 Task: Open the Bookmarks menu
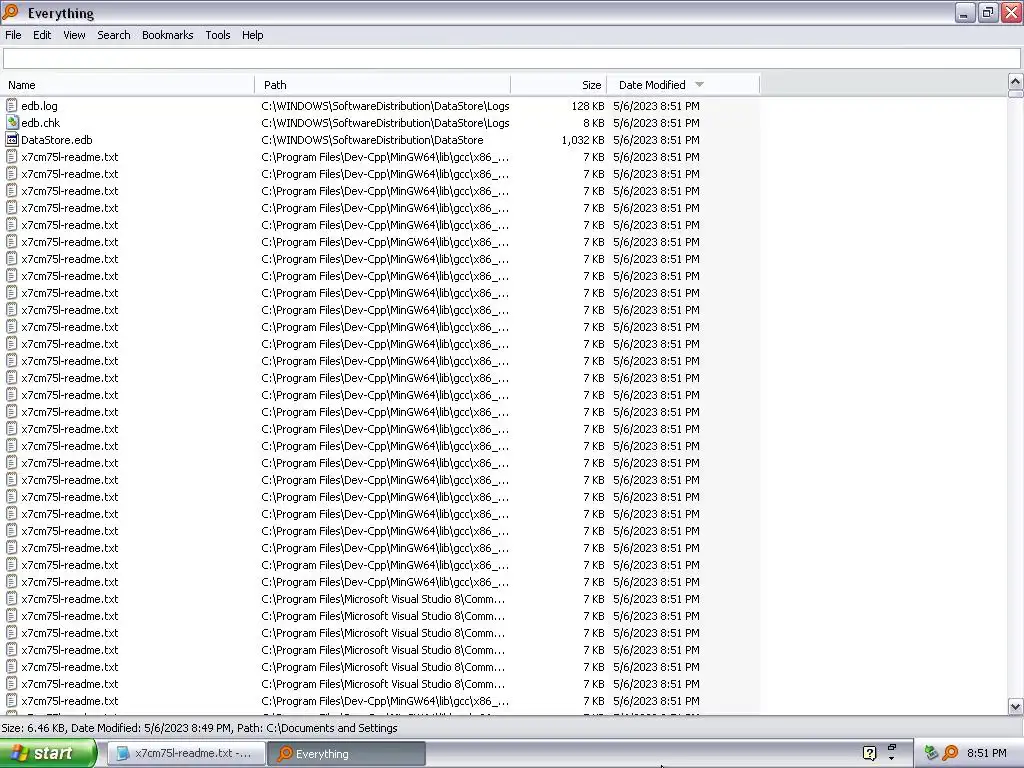(x=167, y=35)
